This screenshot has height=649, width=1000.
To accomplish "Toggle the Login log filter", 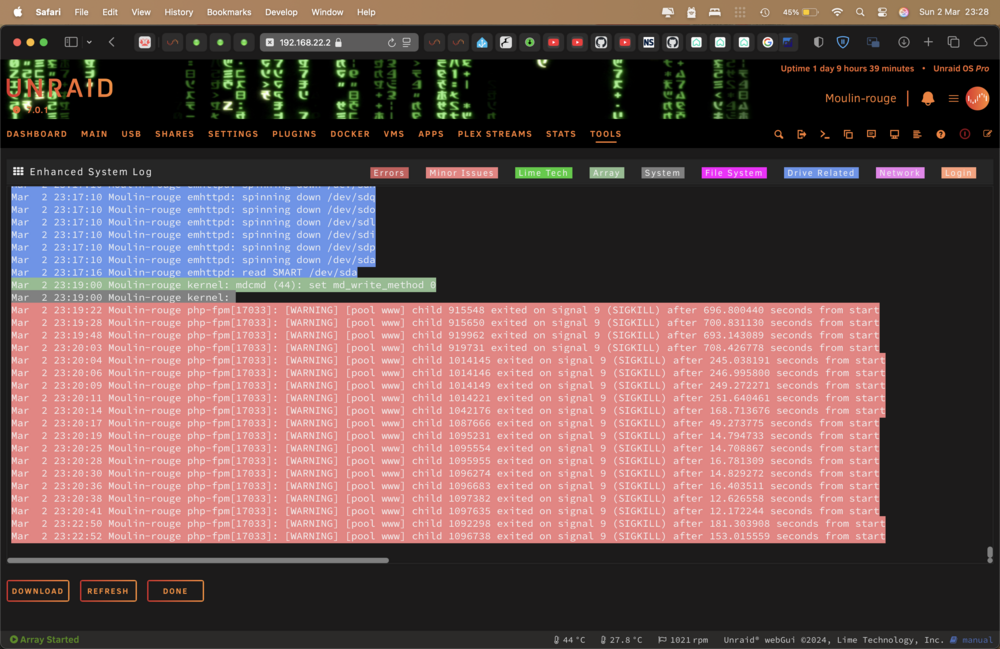I will pyautogui.click(x=958, y=173).
